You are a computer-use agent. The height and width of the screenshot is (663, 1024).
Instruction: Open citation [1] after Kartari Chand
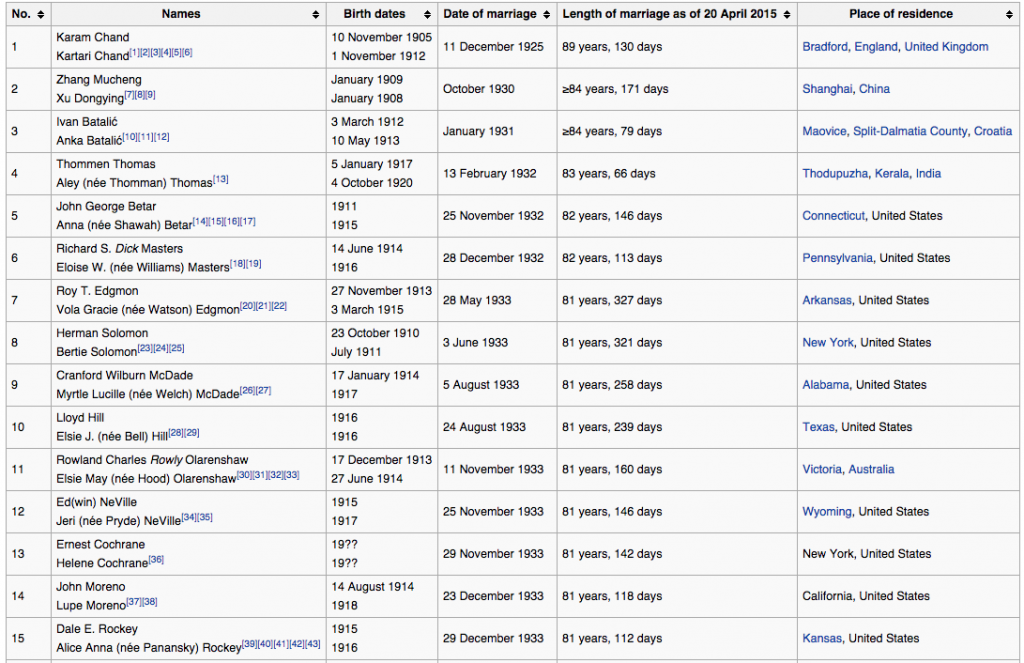pyautogui.click(x=135, y=52)
